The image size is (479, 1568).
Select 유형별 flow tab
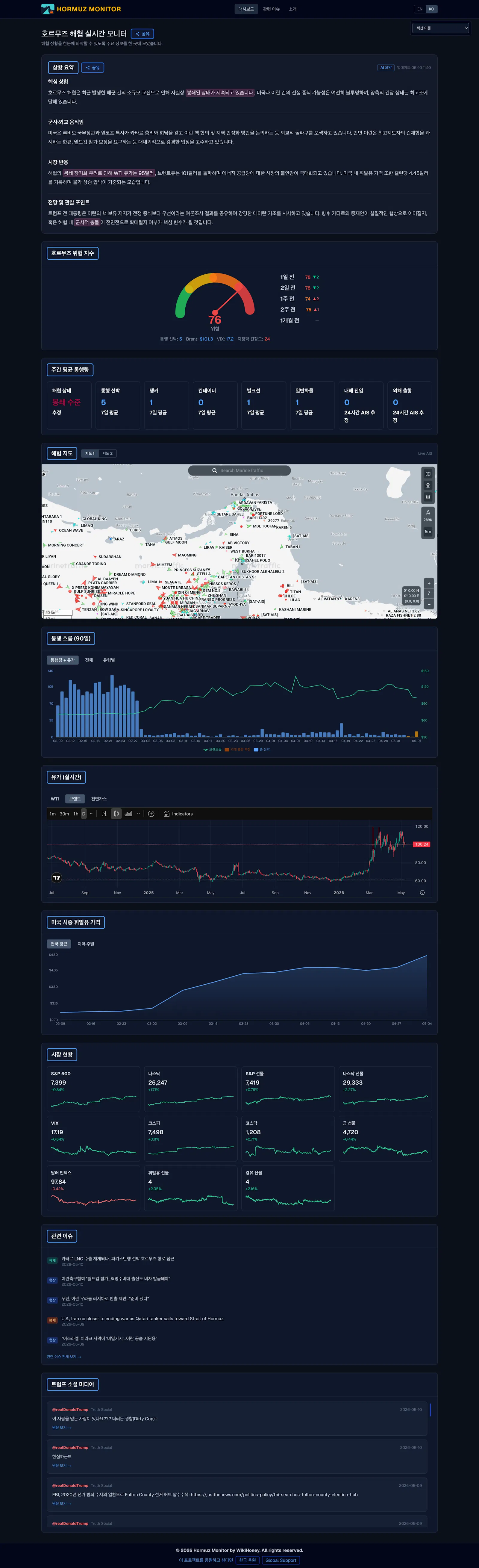(x=109, y=660)
